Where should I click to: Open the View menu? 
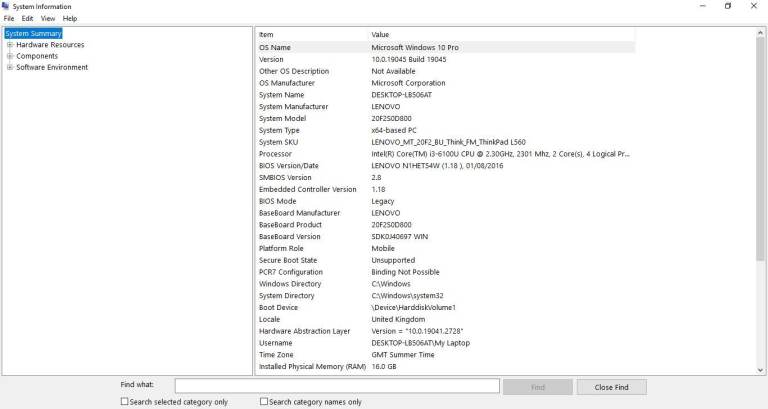(x=48, y=18)
